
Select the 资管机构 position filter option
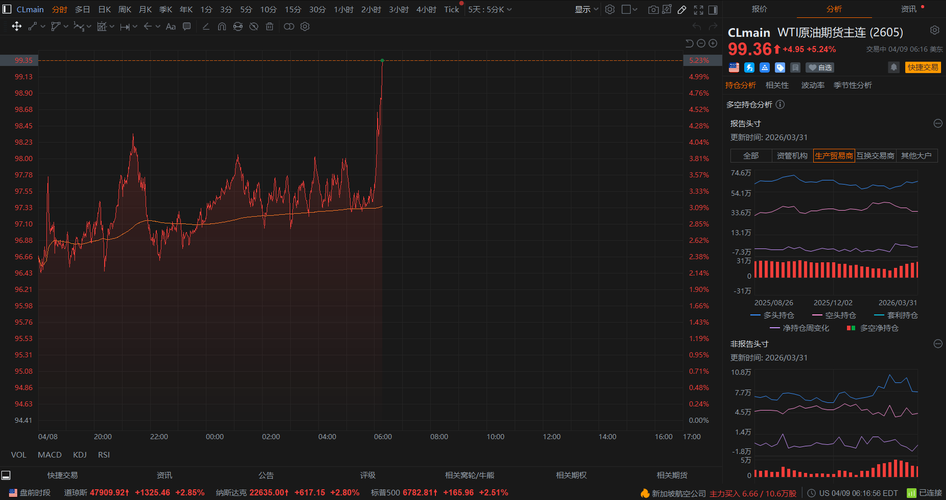coord(792,155)
